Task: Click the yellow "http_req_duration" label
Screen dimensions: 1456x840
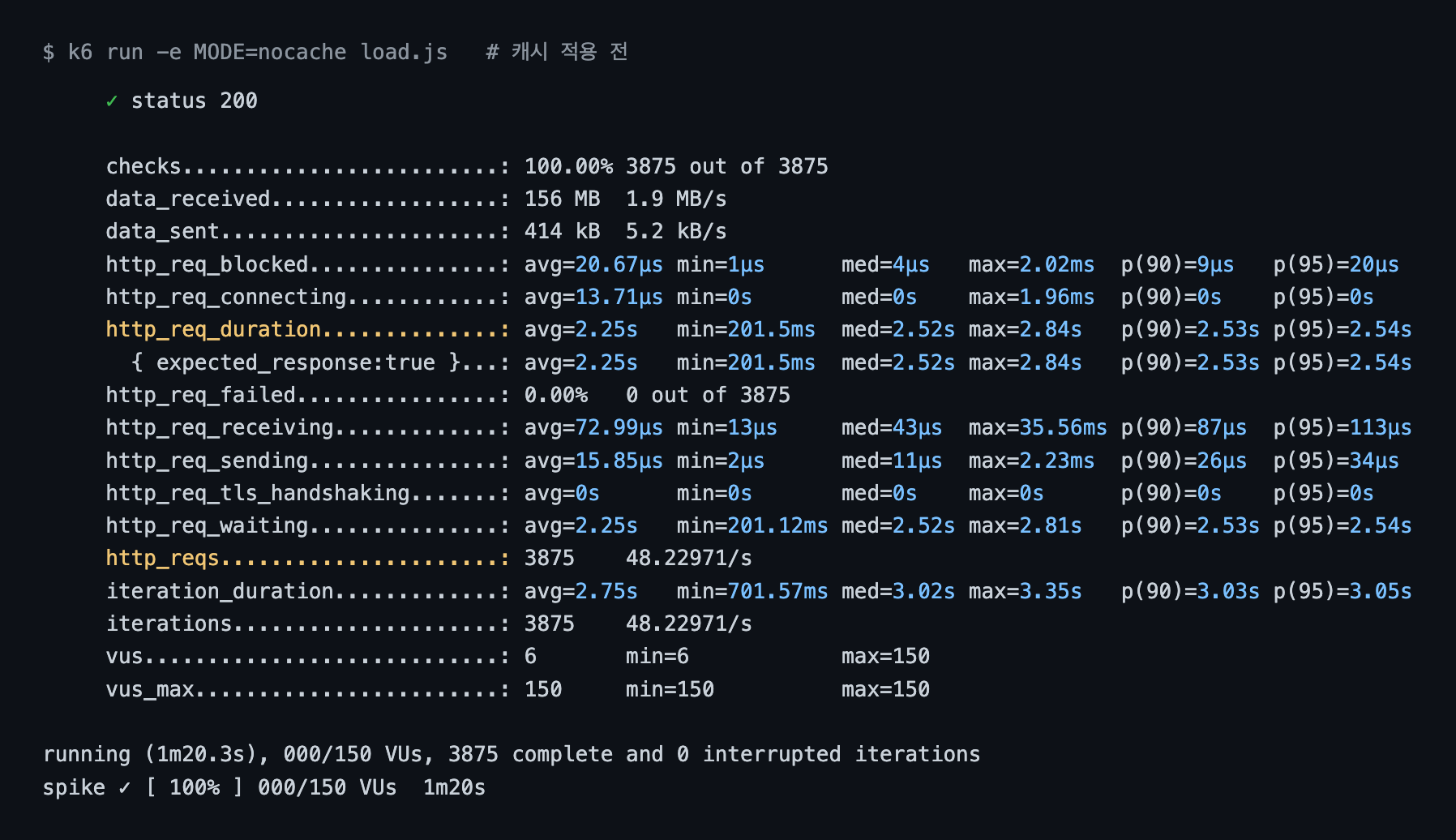Action: click(214, 329)
